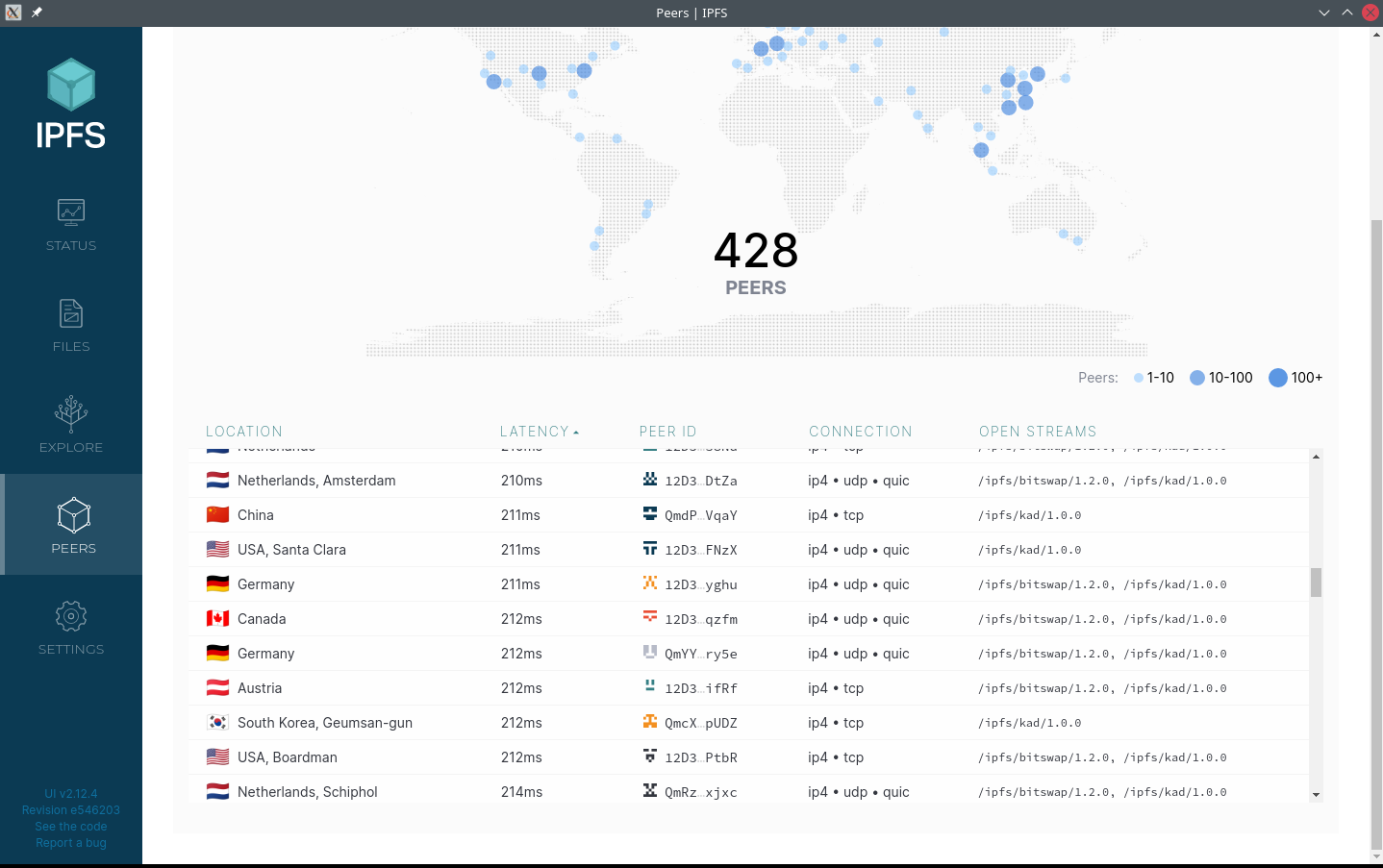Sort peers by Location column header

tap(244, 432)
